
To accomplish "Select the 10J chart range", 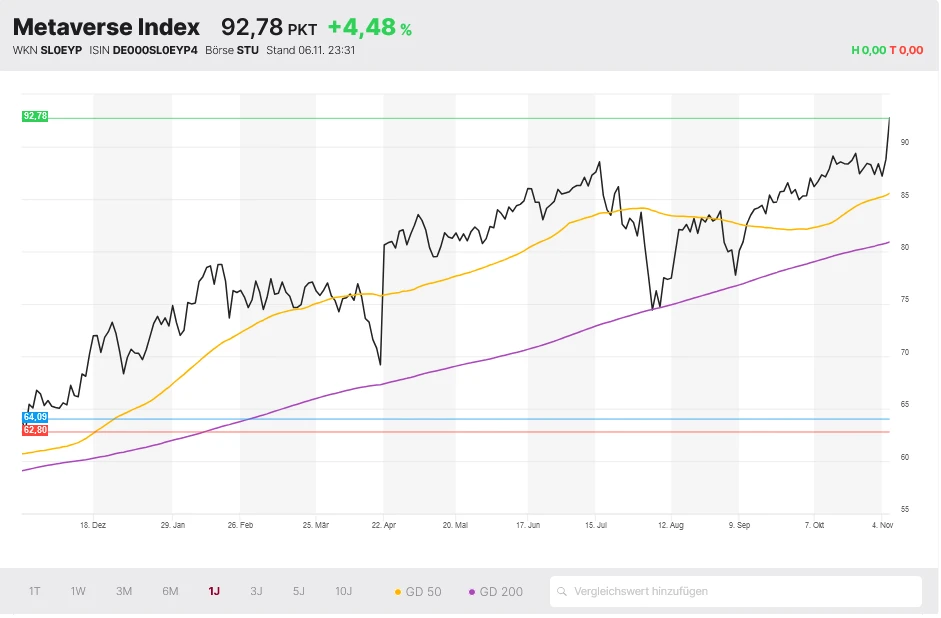I will point(343,591).
